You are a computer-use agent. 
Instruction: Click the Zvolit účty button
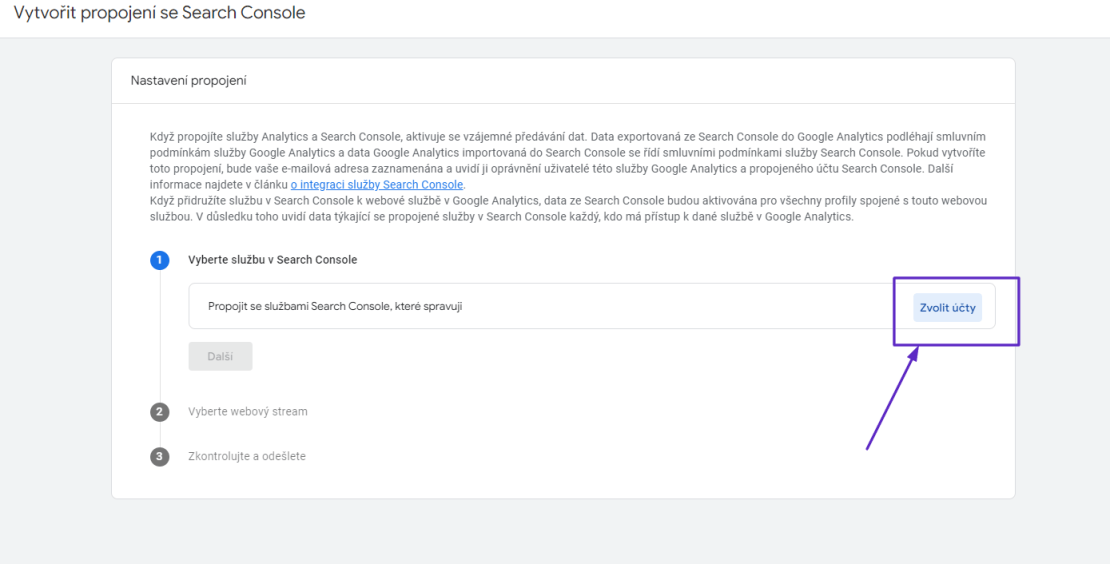pos(947,308)
